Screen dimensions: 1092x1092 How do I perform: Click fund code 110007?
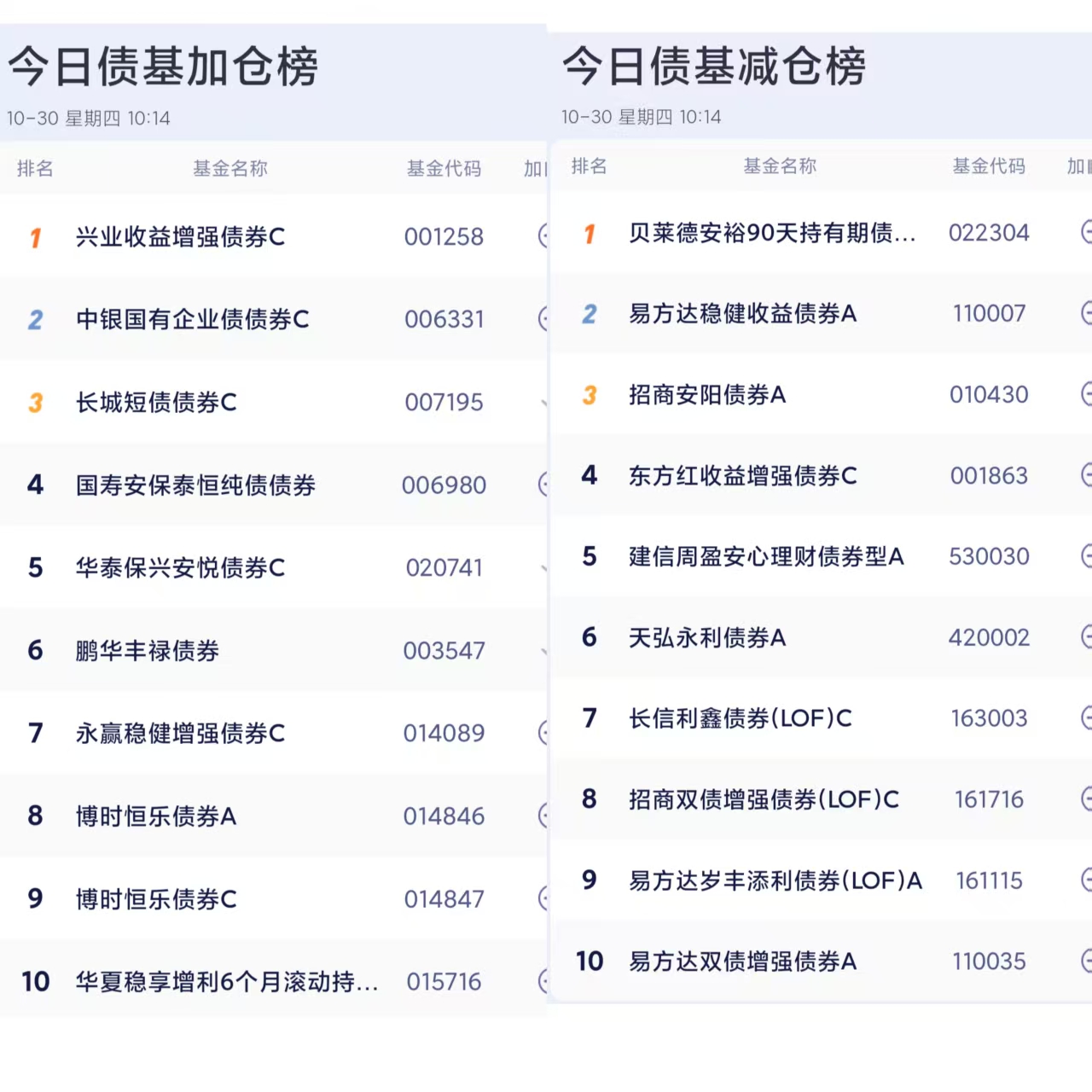[x=989, y=314]
